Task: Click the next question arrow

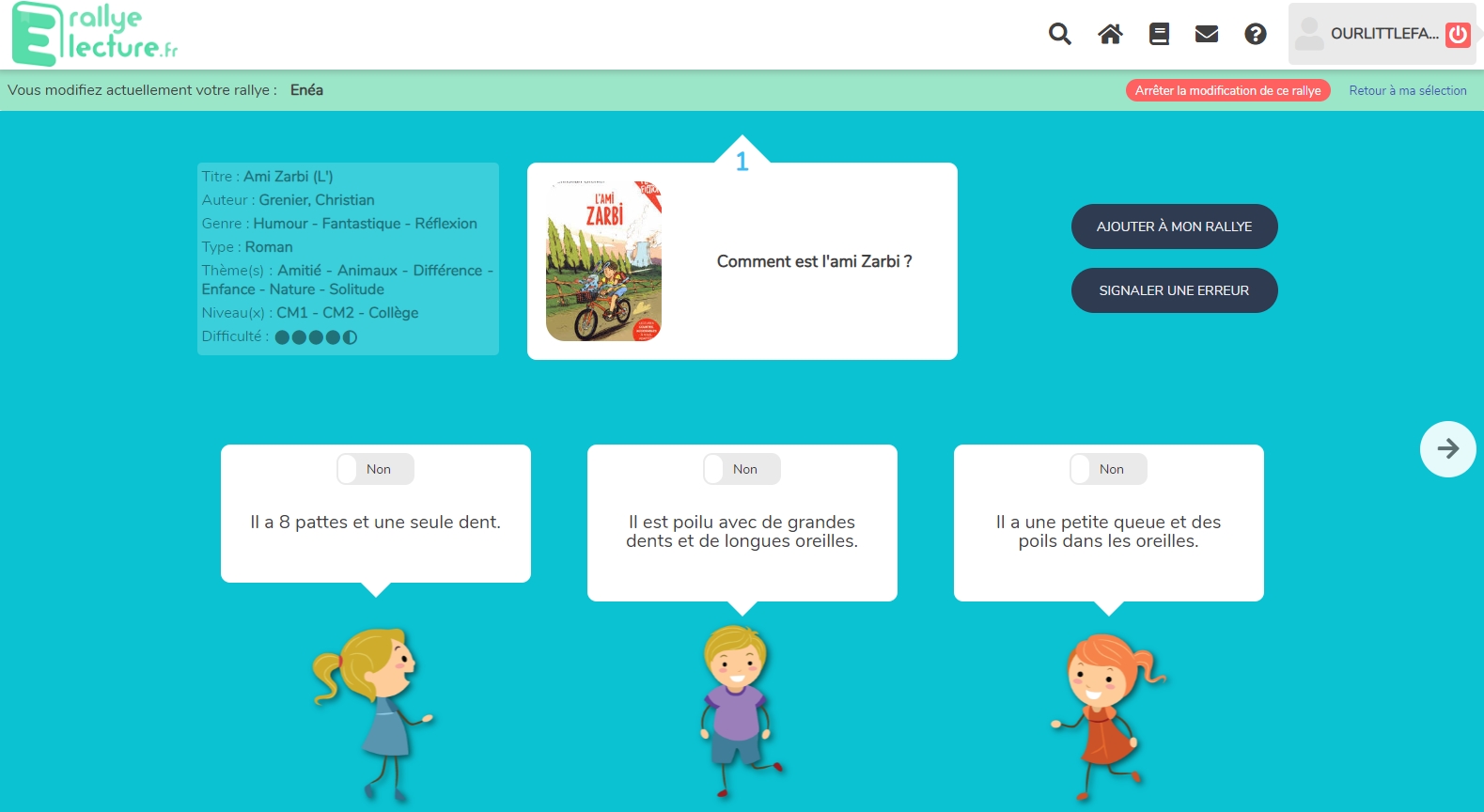Action: [x=1447, y=449]
